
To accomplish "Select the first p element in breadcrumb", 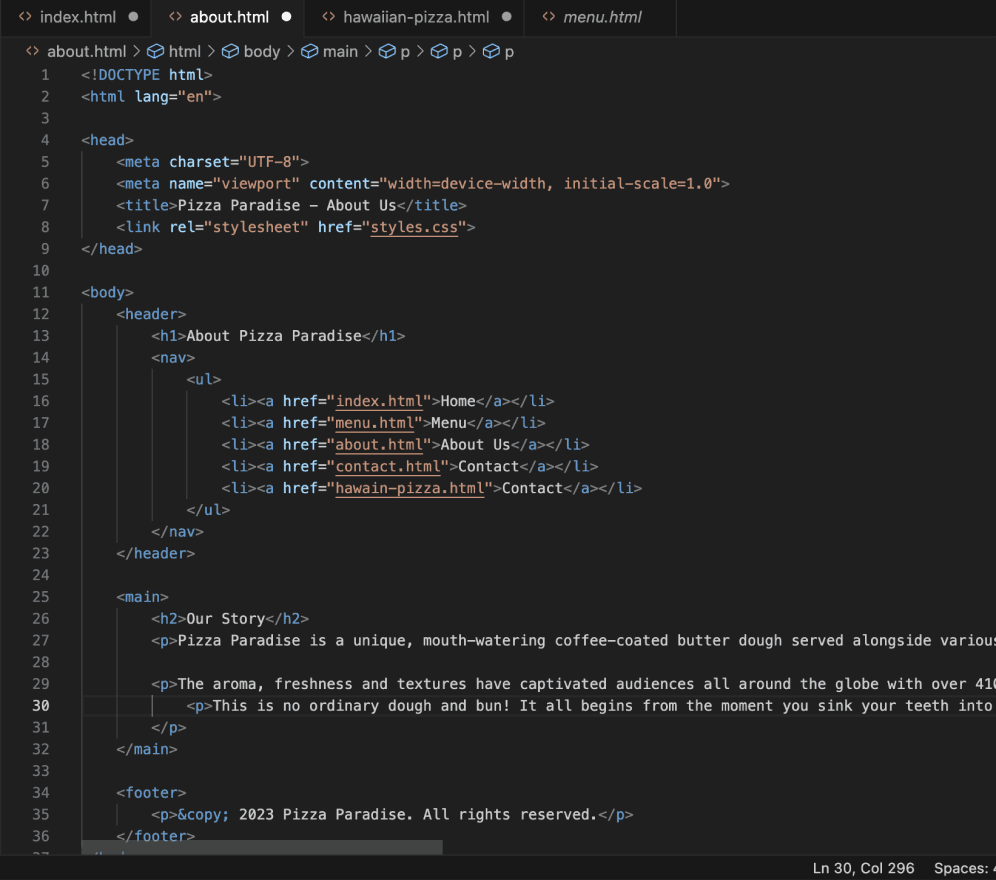I will [405, 52].
